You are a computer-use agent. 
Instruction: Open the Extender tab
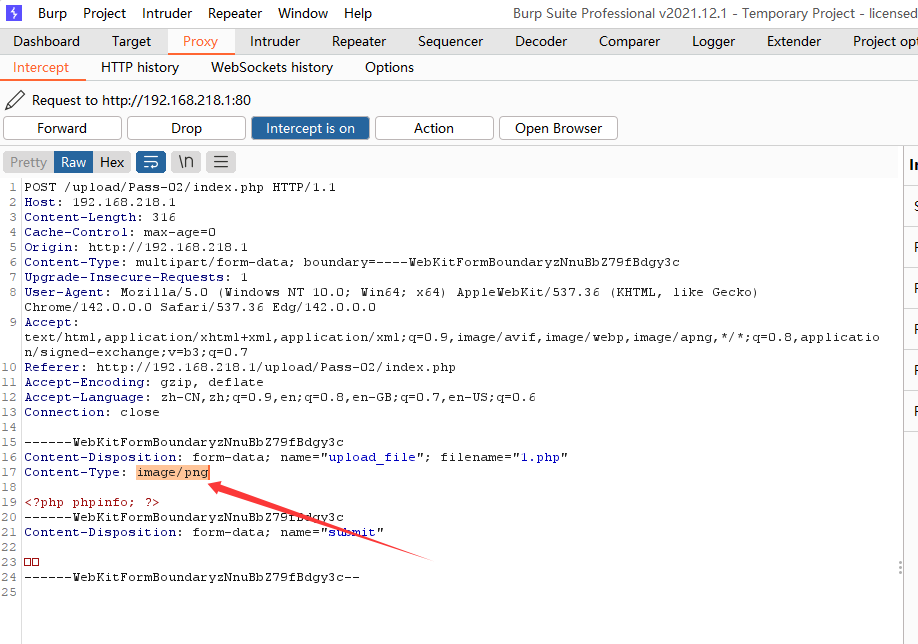click(794, 42)
